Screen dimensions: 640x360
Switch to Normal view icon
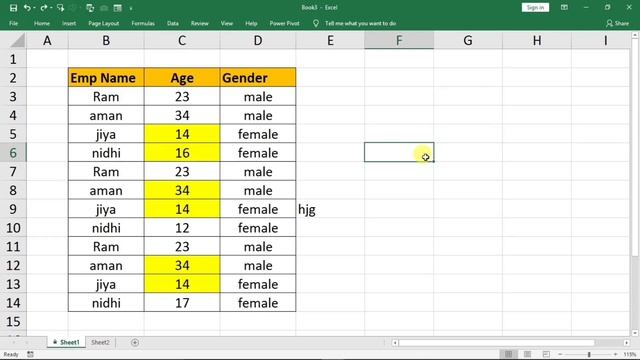(x=508, y=354)
